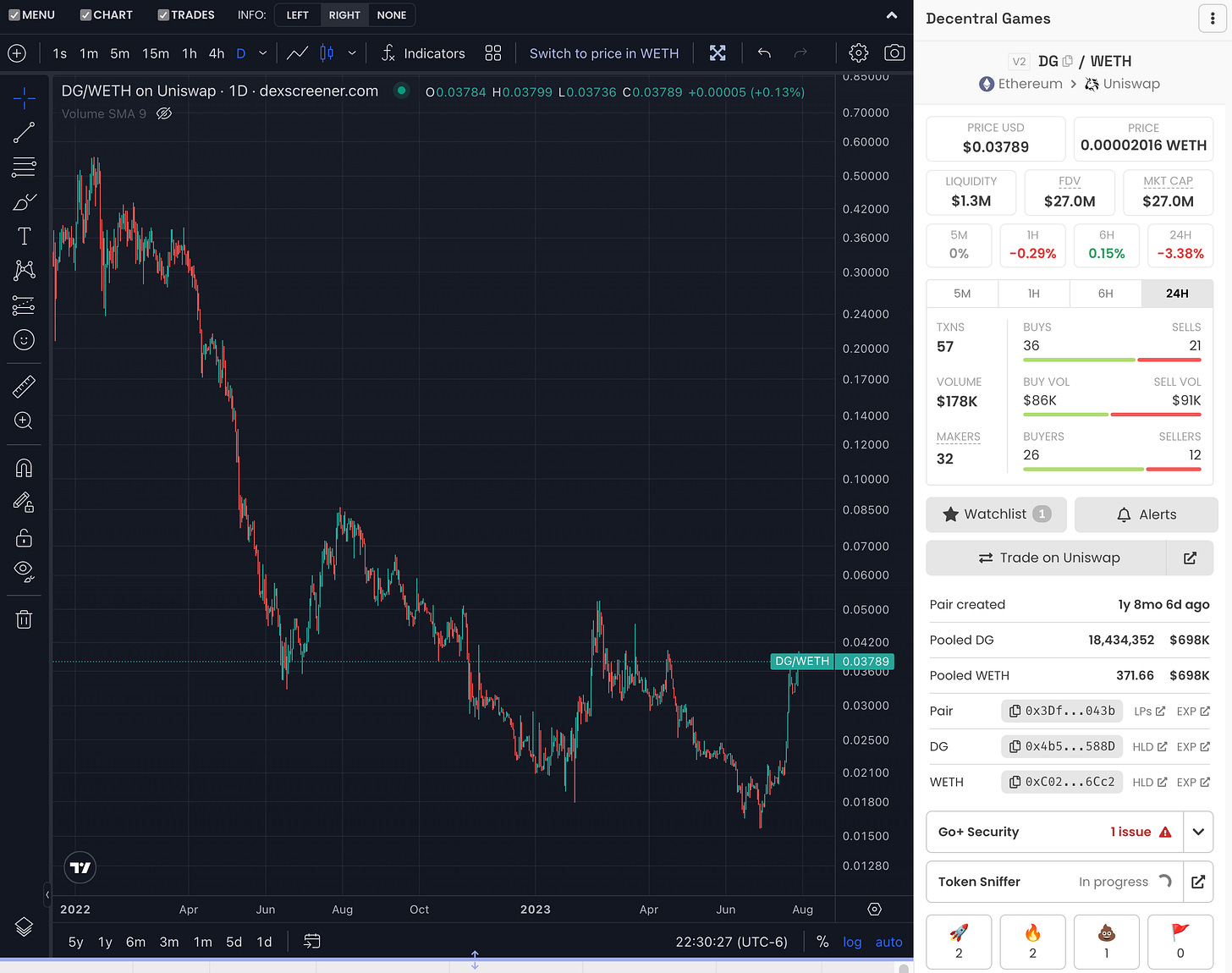Add pair to Watchlist

pyautogui.click(x=997, y=514)
